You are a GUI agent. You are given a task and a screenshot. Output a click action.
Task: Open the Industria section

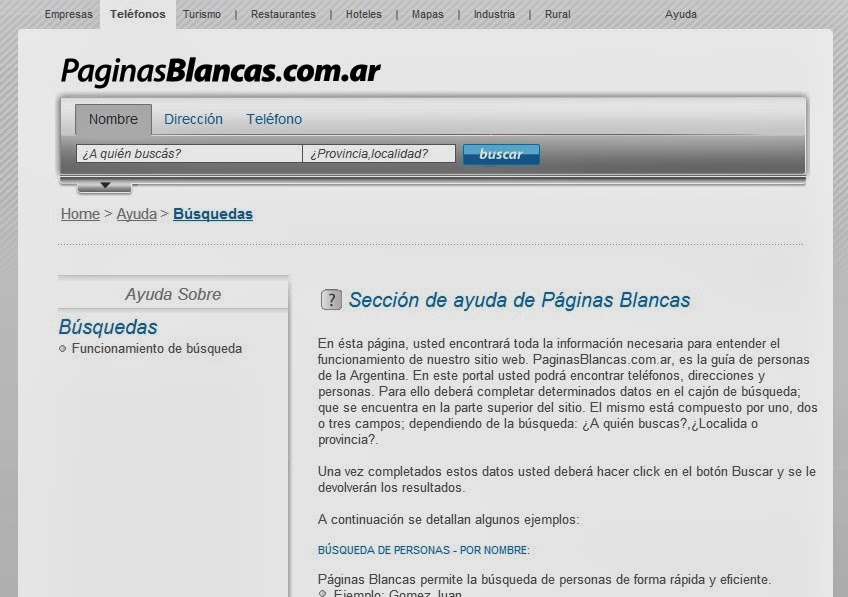pyautogui.click(x=494, y=15)
